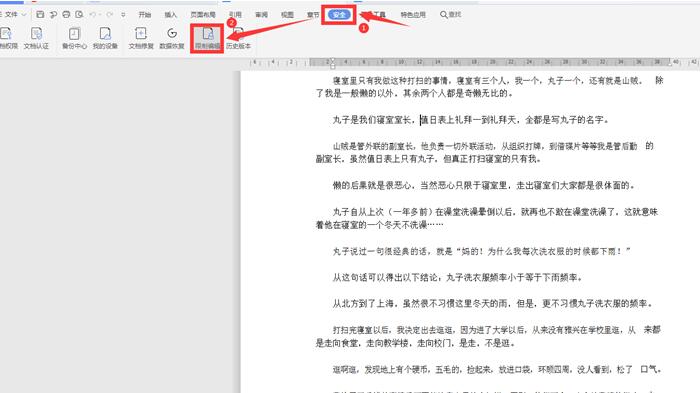The height and width of the screenshot is (393, 700).
Task: Click the Save icon in quick access toolbar
Action: pos(40,15)
